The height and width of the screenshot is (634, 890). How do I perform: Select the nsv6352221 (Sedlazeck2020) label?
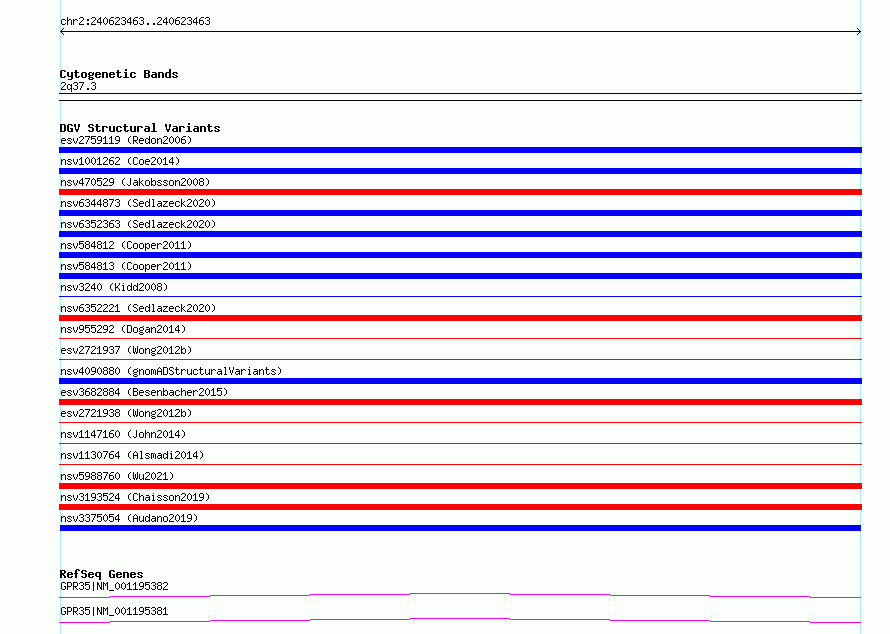point(138,308)
